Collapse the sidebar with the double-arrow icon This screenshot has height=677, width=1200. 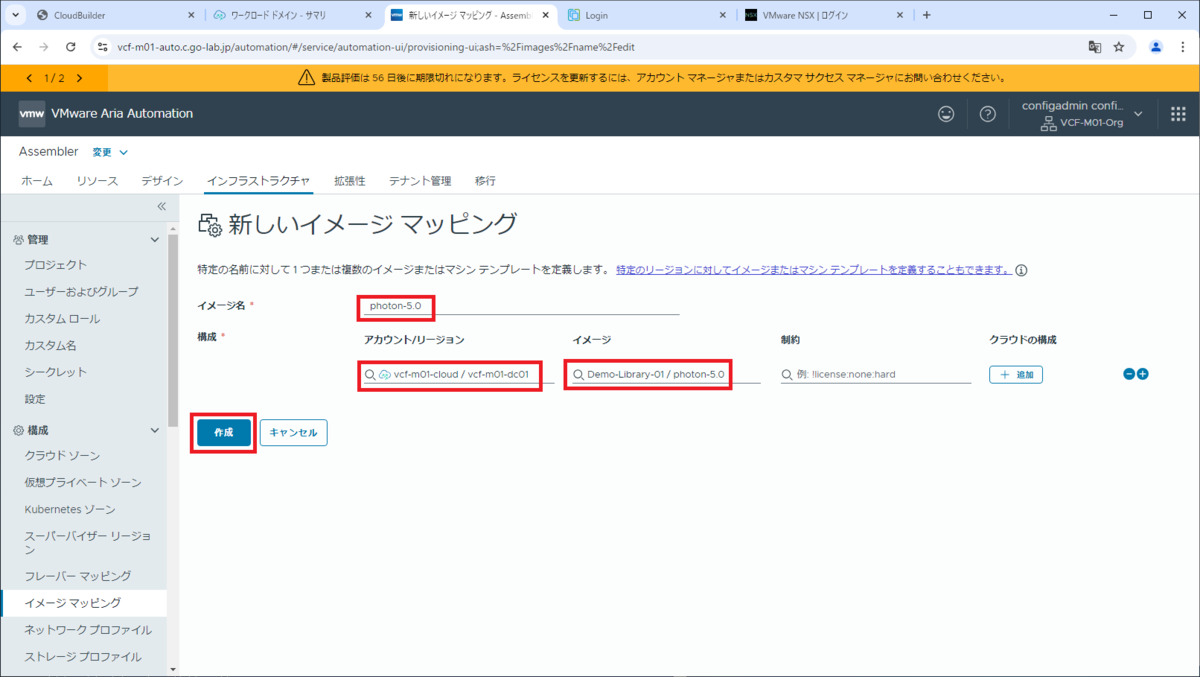coord(161,206)
